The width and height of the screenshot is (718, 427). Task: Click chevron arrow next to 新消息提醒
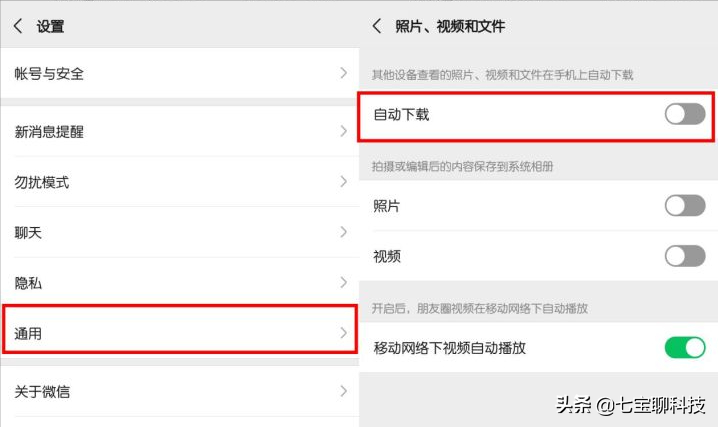(343, 131)
